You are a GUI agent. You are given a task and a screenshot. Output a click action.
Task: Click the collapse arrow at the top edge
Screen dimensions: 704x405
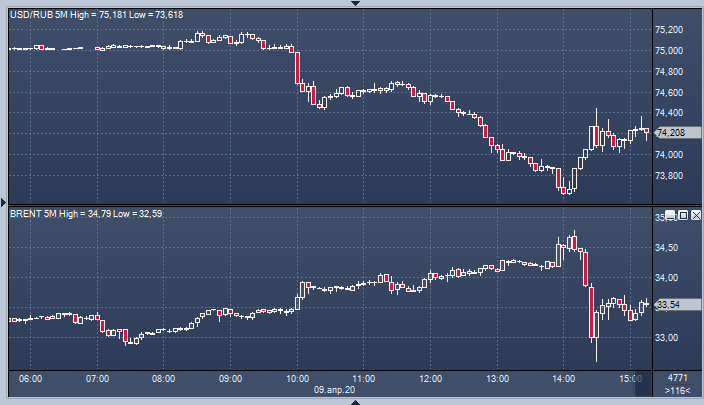[x=352, y=3]
